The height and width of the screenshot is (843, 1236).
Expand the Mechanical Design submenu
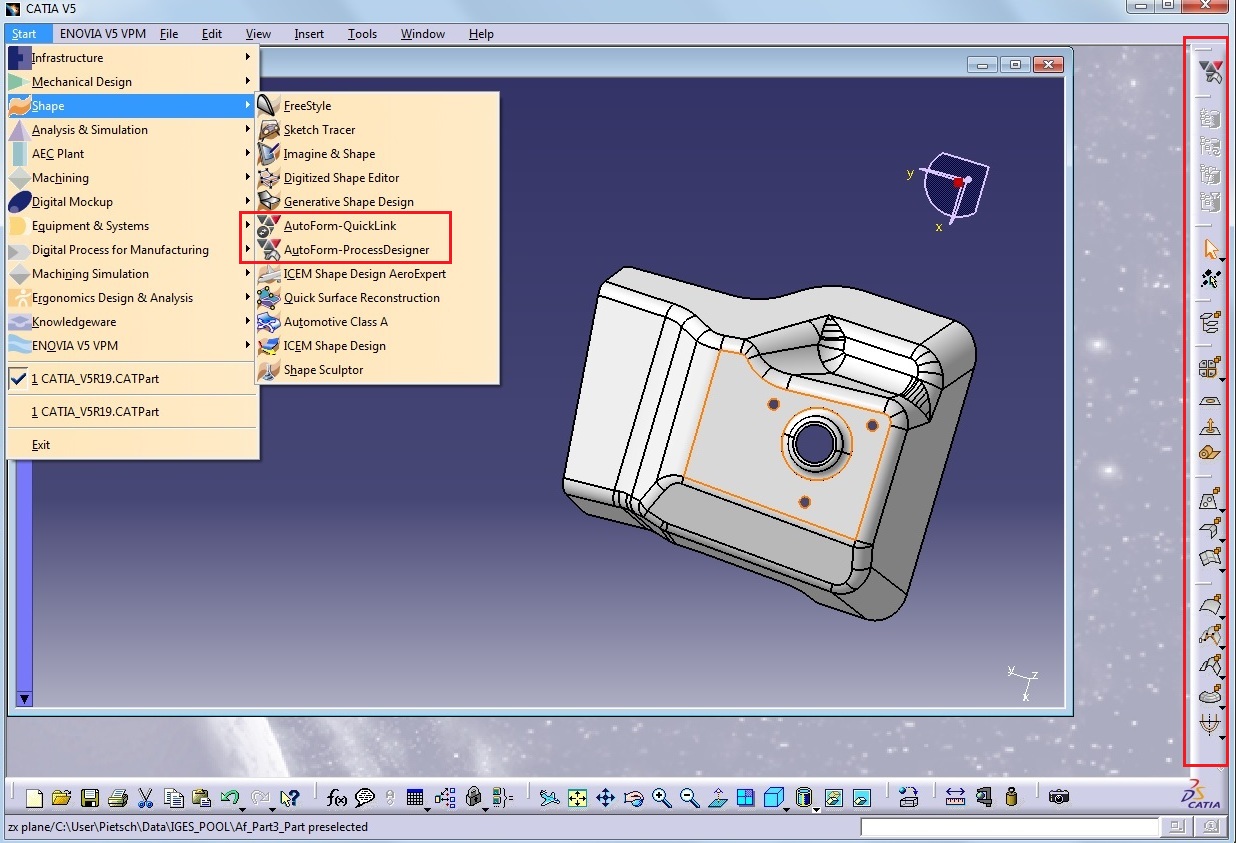132,82
